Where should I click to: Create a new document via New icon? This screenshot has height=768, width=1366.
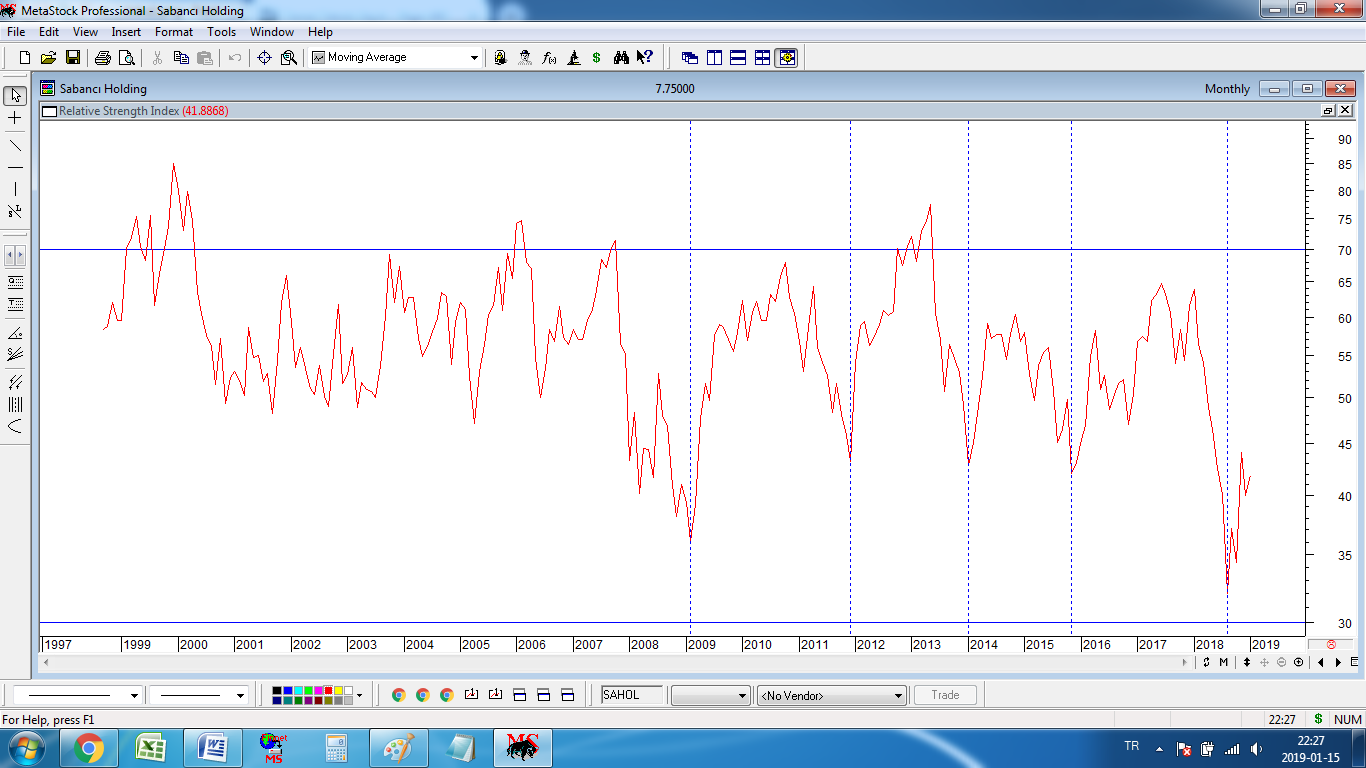coord(25,58)
